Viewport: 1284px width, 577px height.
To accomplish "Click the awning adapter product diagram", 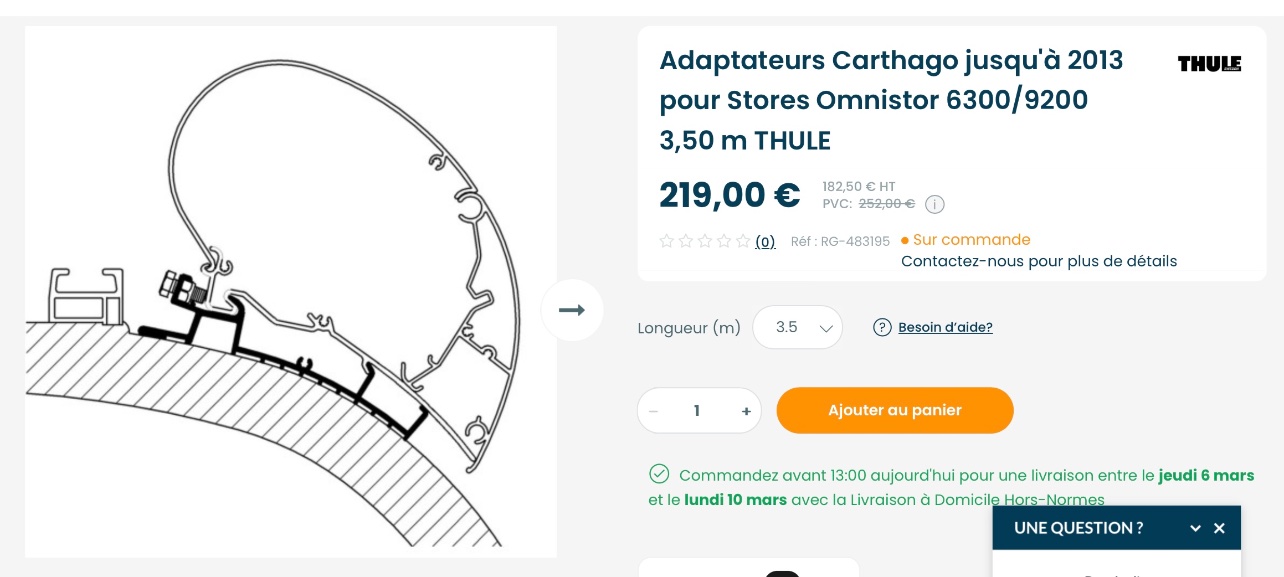I will point(290,291).
